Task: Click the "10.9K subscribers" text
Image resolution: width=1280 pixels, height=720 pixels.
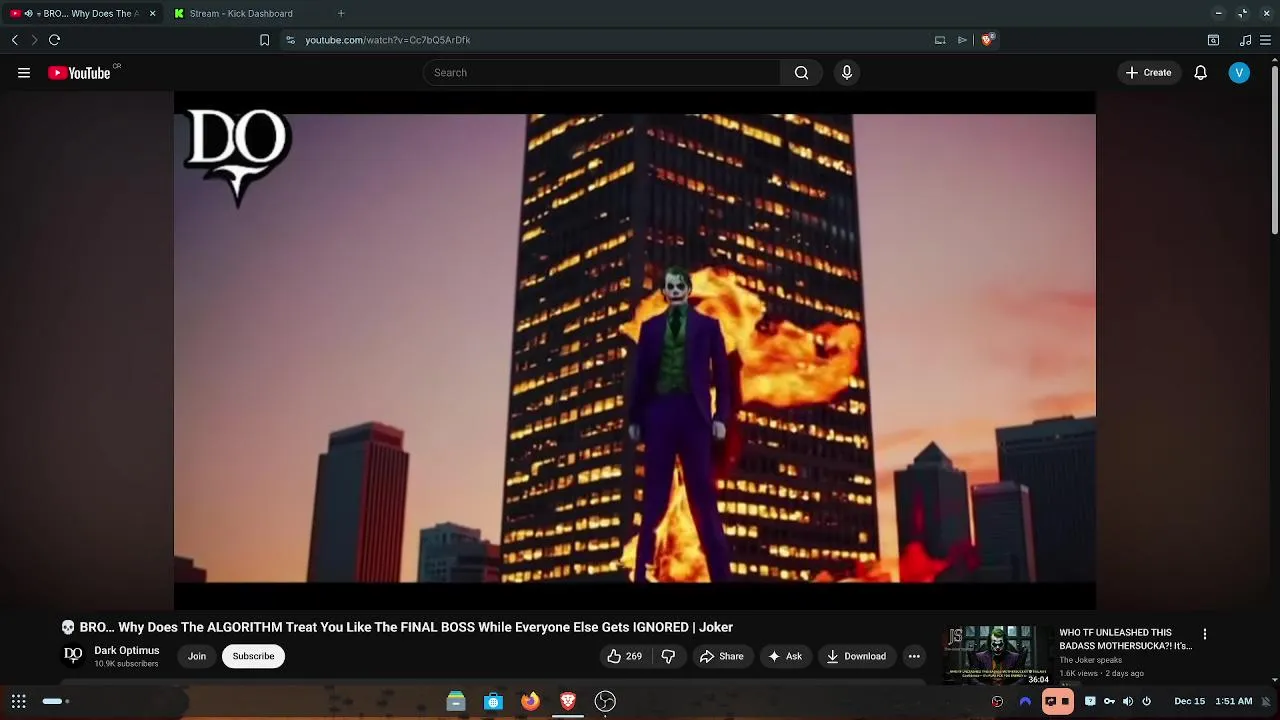Action: (x=126, y=664)
